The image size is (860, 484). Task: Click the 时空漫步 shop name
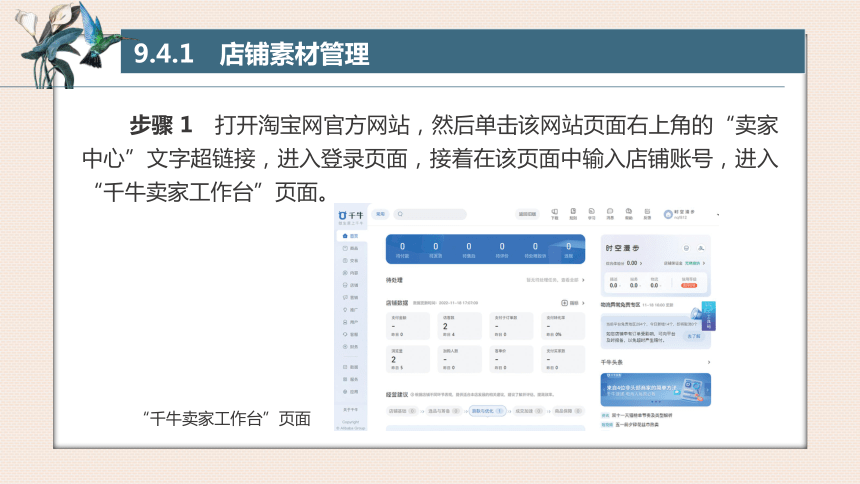coord(622,248)
